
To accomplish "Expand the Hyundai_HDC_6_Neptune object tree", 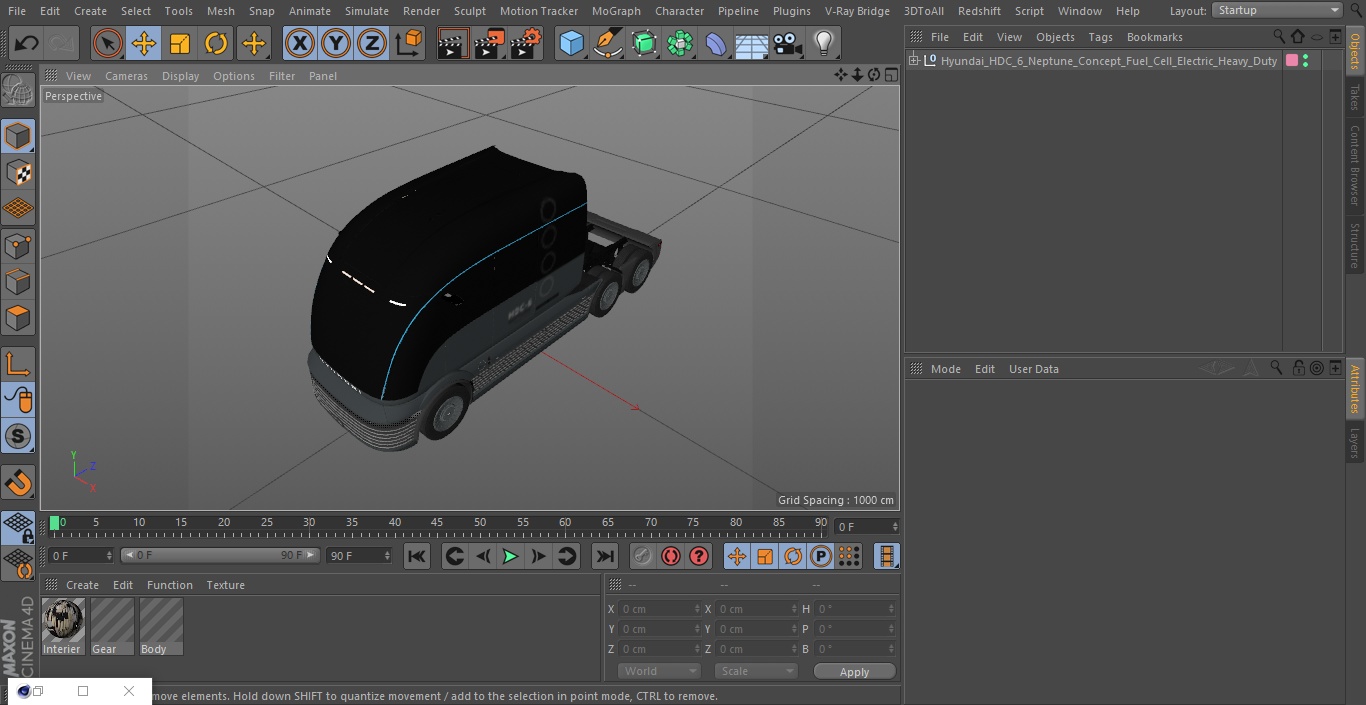I will coord(913,61).
